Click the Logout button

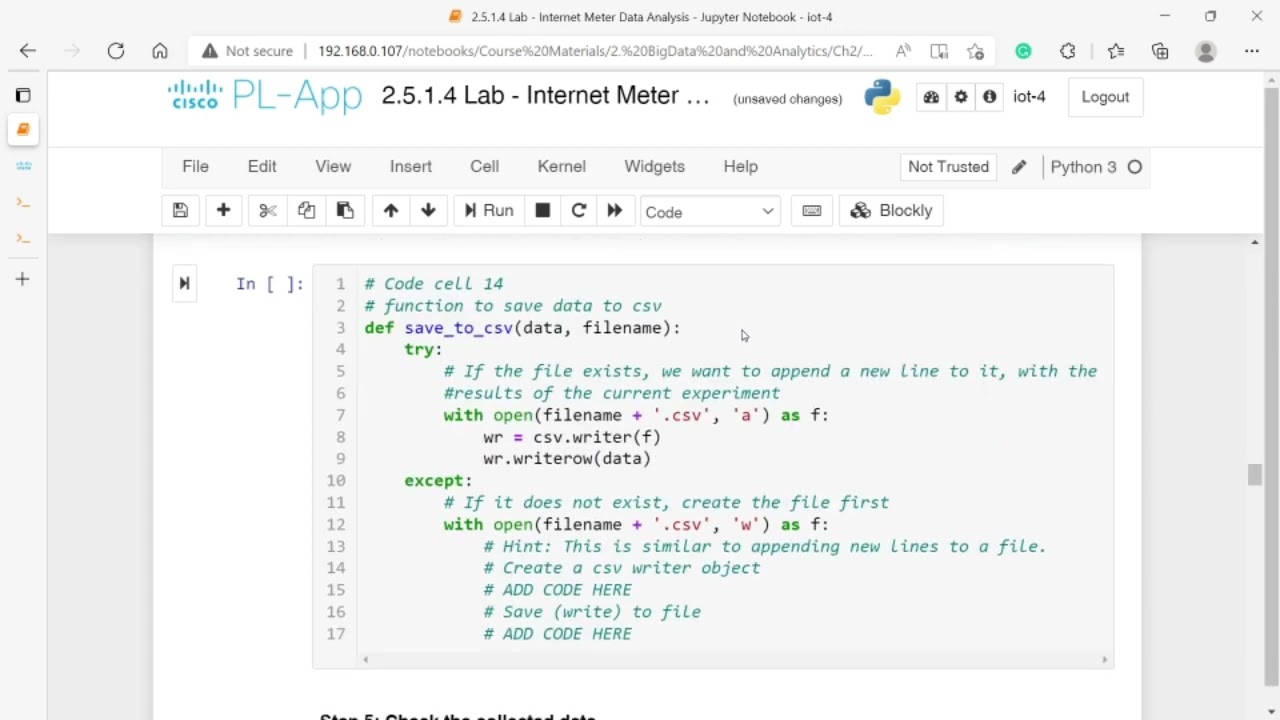coord(1105,97)
